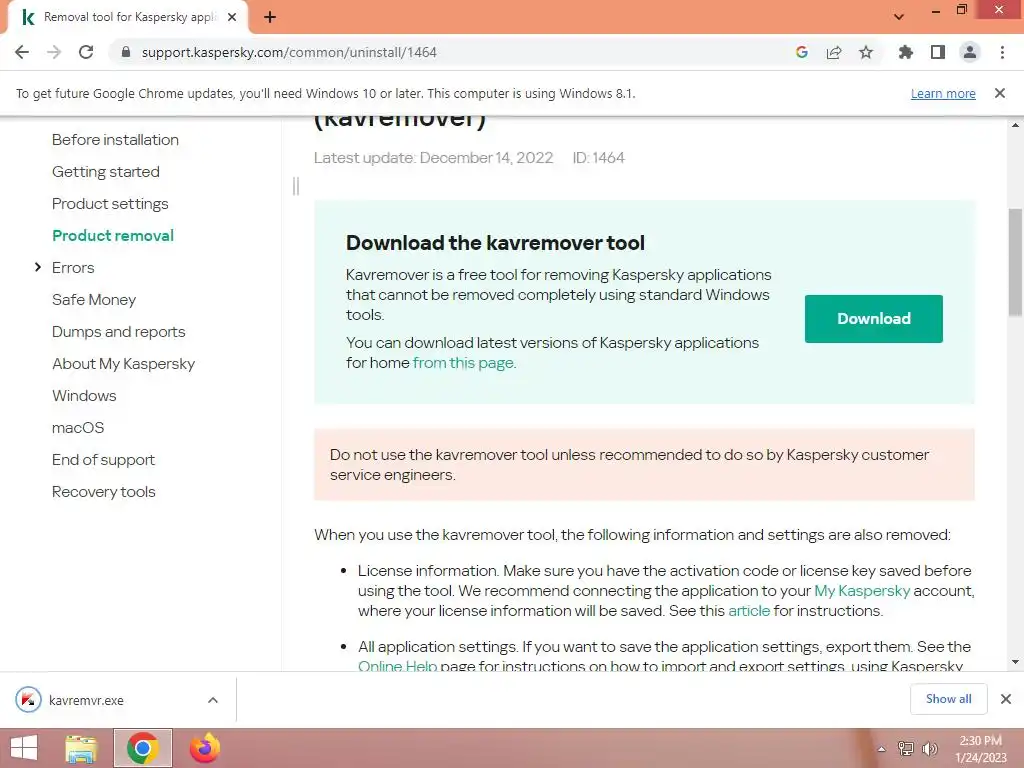
Task: Follow the 'from this page' link
Action: pos(464,362)
